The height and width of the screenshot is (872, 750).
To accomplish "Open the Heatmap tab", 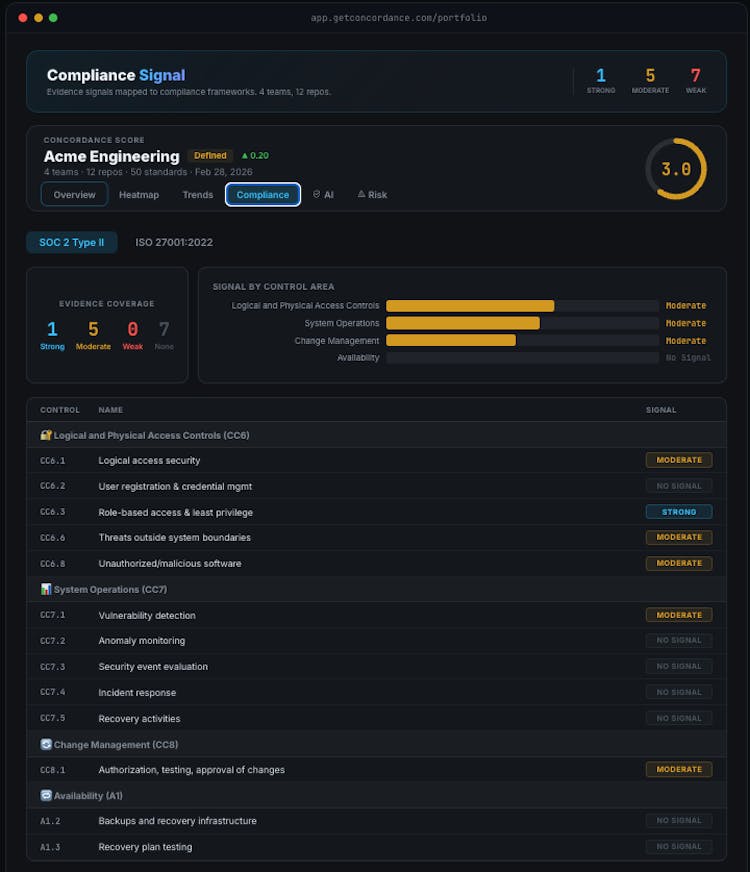I will click(139, 195).
